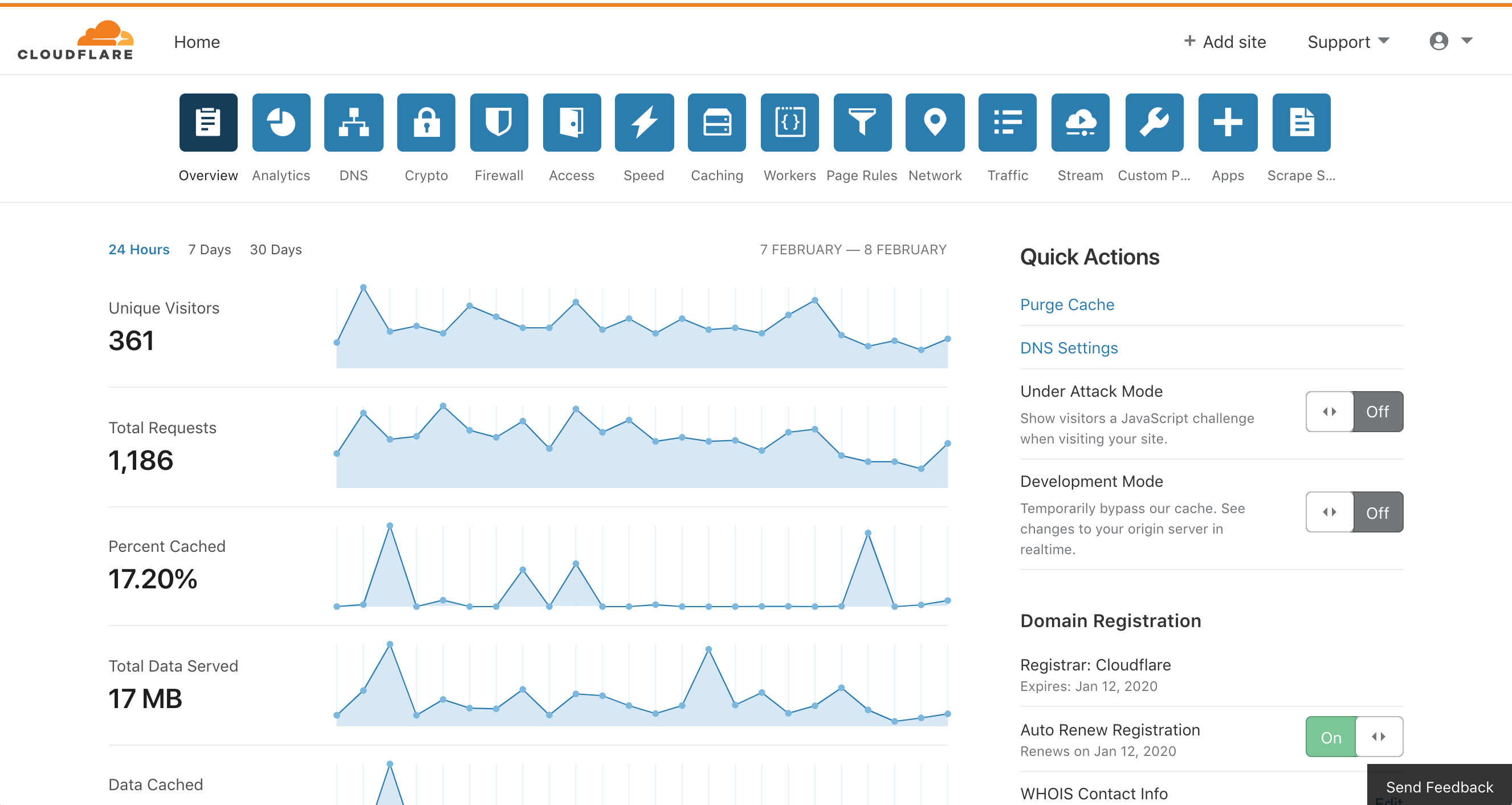Screen dimensions: 1512x805
Task: Open the Stream video icon
Action: 1080,122
